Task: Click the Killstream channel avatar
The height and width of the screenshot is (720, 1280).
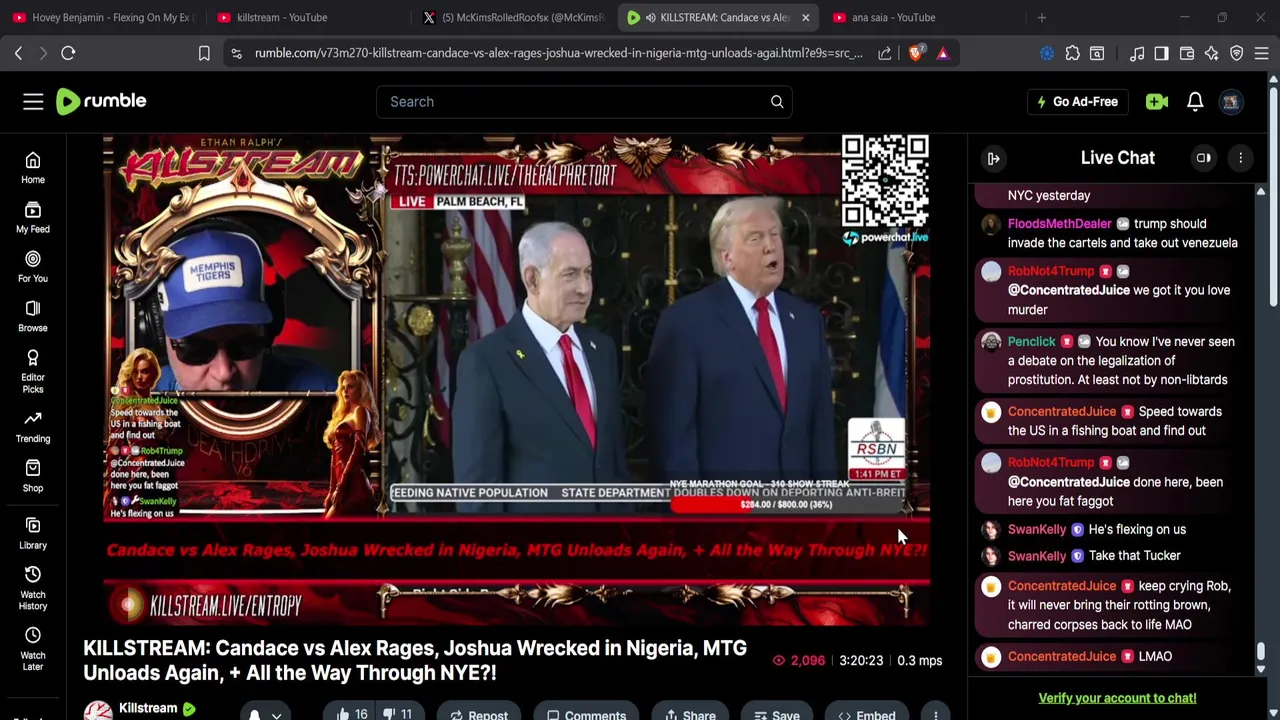Action: coord(98,712)
